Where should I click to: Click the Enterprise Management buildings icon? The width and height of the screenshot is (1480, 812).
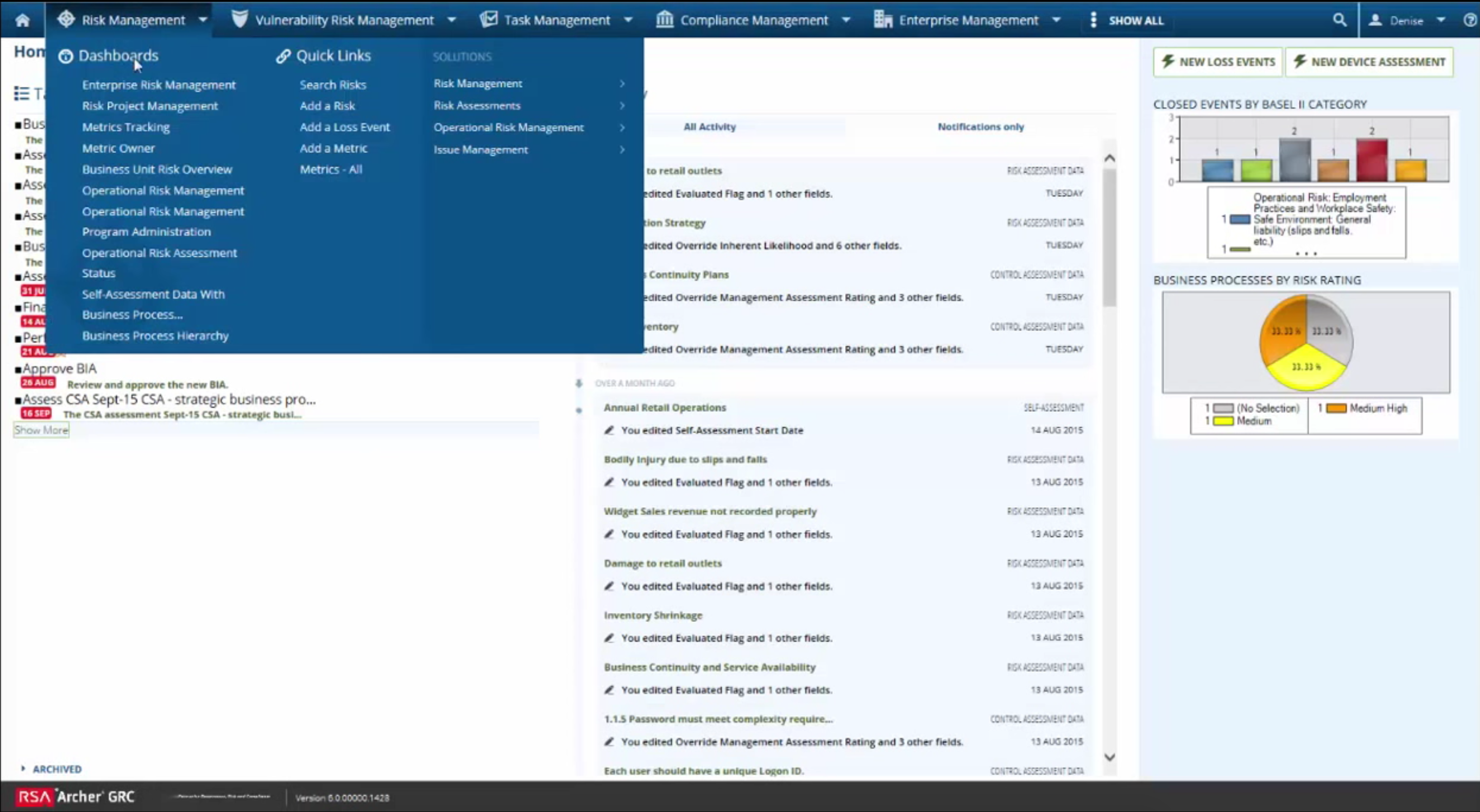883,19
